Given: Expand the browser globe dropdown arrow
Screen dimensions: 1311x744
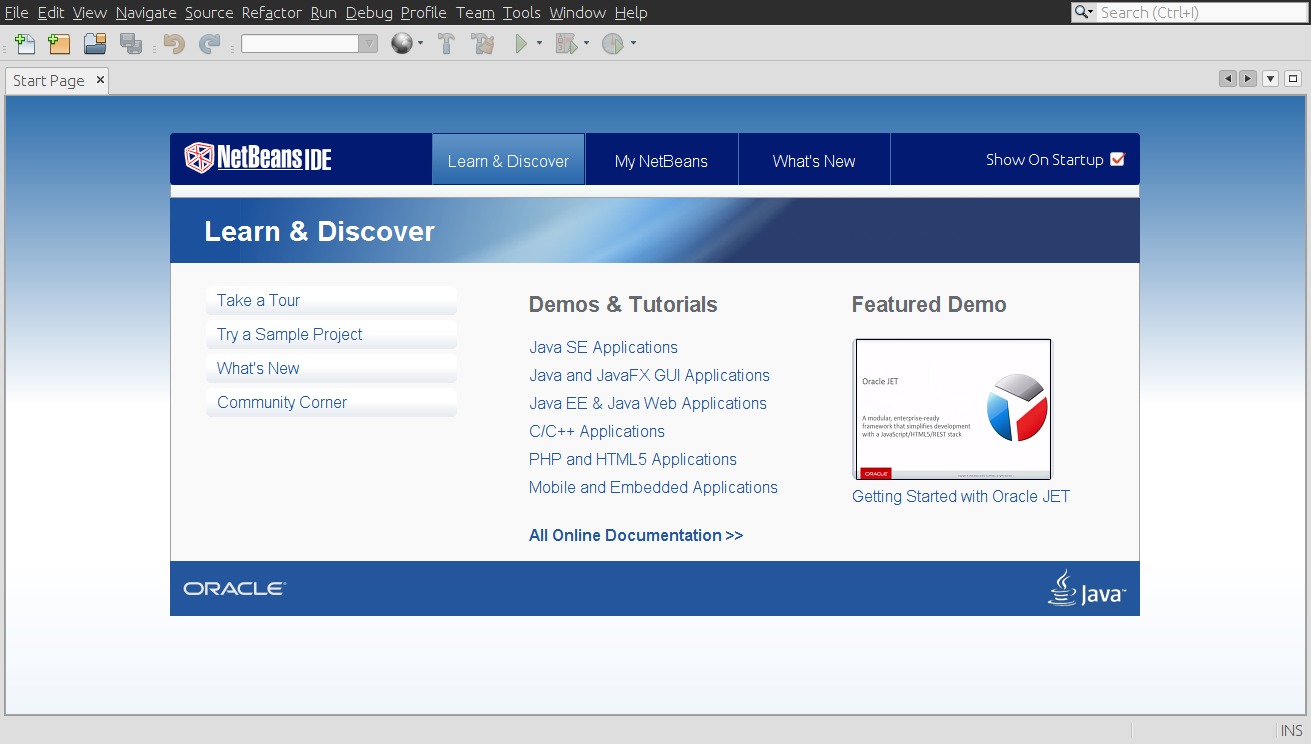Looking at the screenshot, I should pos(420,44).
